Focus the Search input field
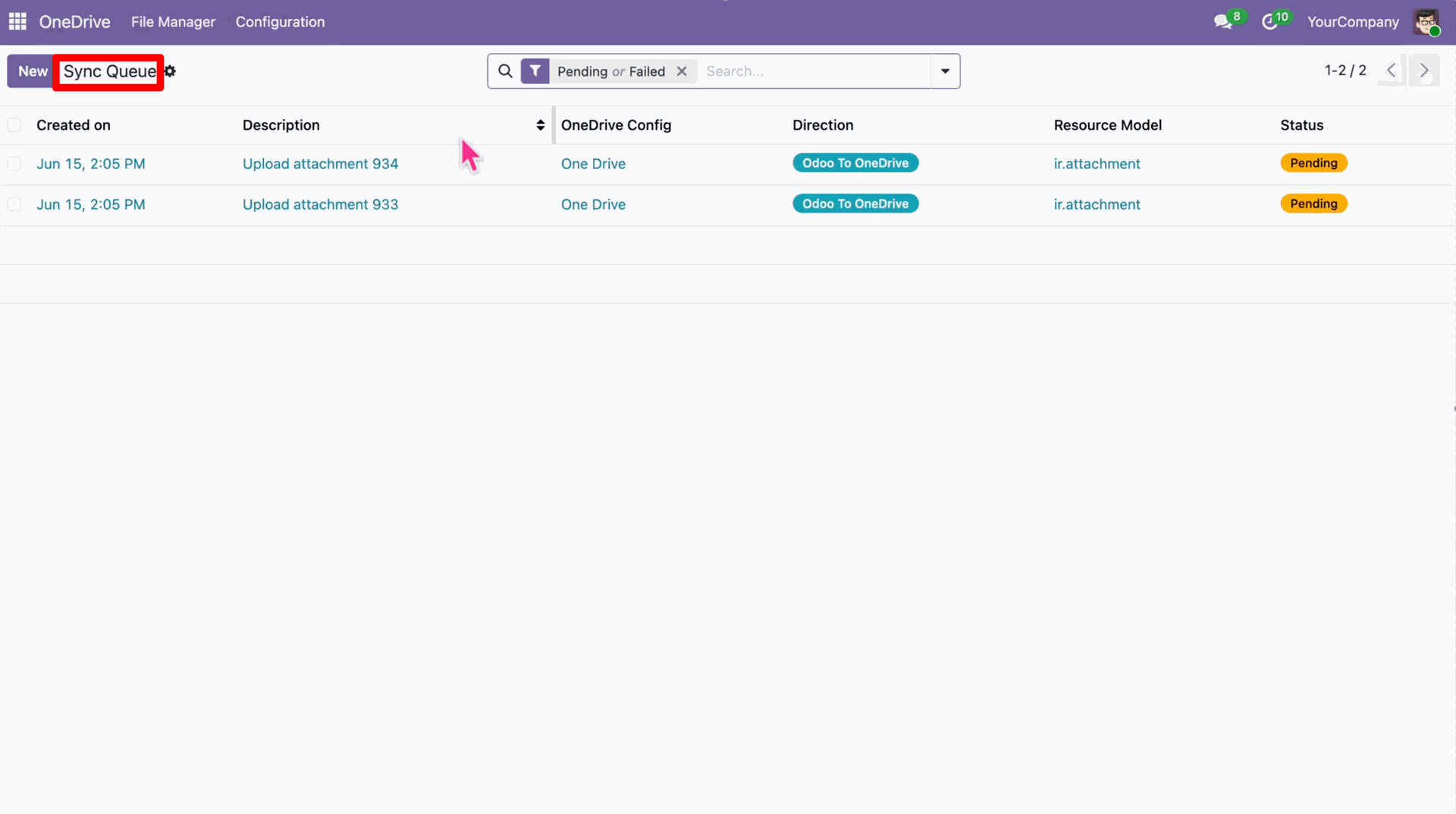Viewport: 1456px width, 814px height. (x=815, y=71)
